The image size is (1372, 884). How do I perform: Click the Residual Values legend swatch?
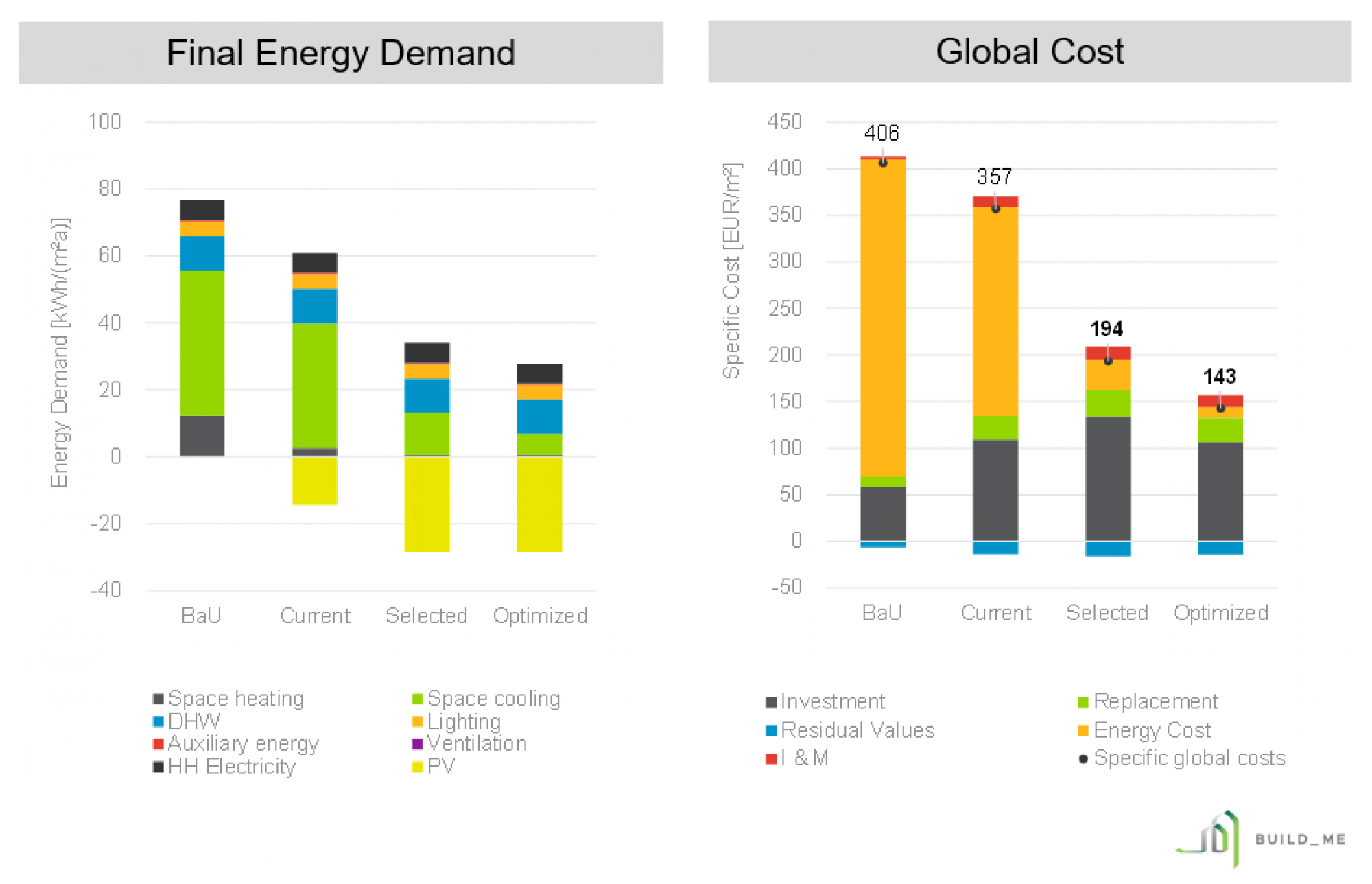click(x=771, y=730)
